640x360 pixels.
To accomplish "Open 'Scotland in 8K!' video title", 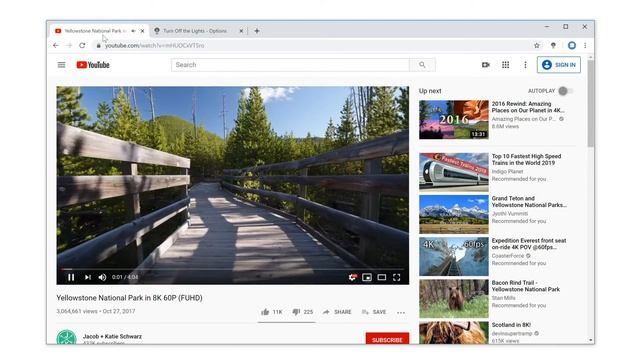I will [511, 325].
